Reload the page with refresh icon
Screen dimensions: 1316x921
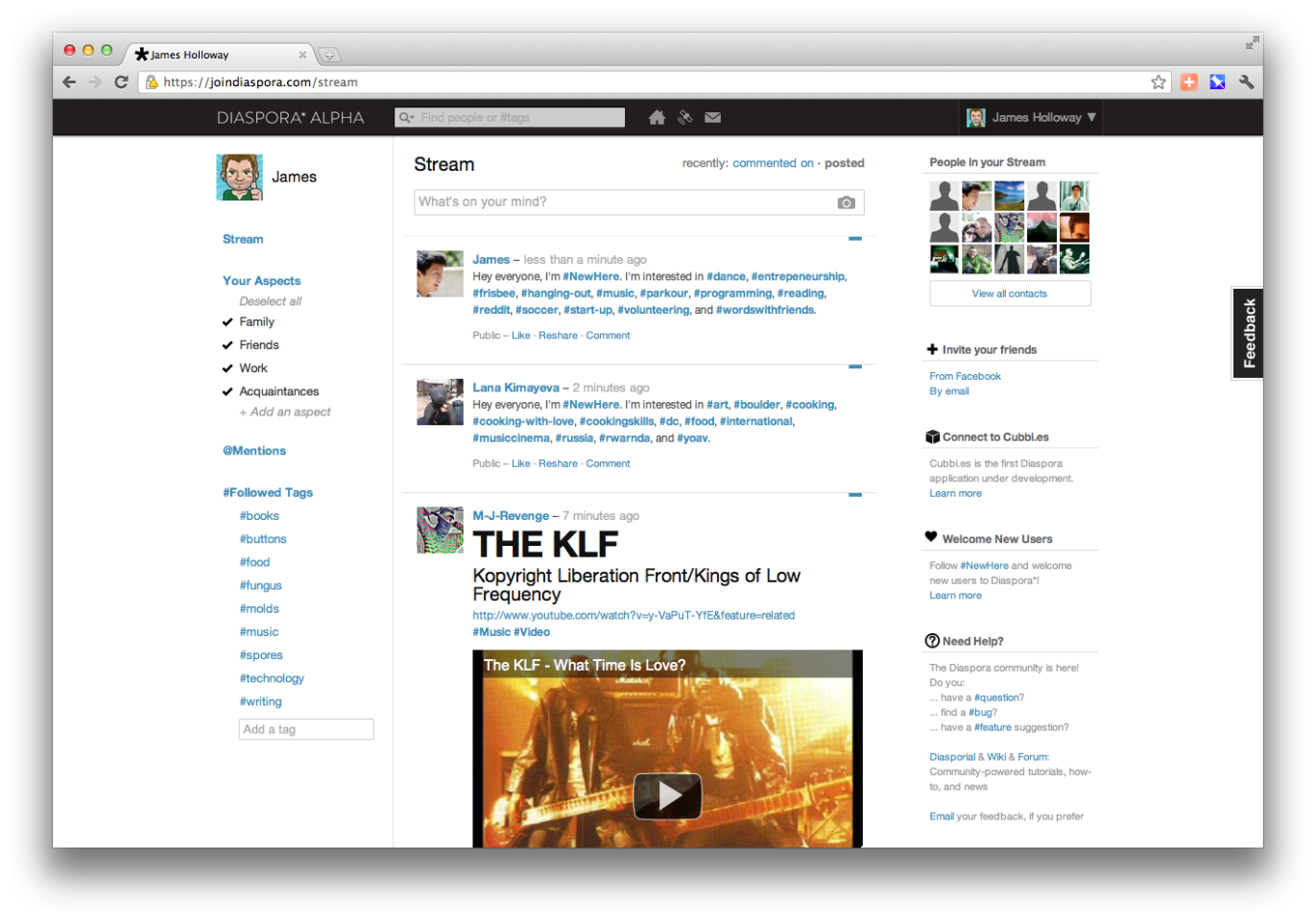pyautogui.click(x=121, y=83)
